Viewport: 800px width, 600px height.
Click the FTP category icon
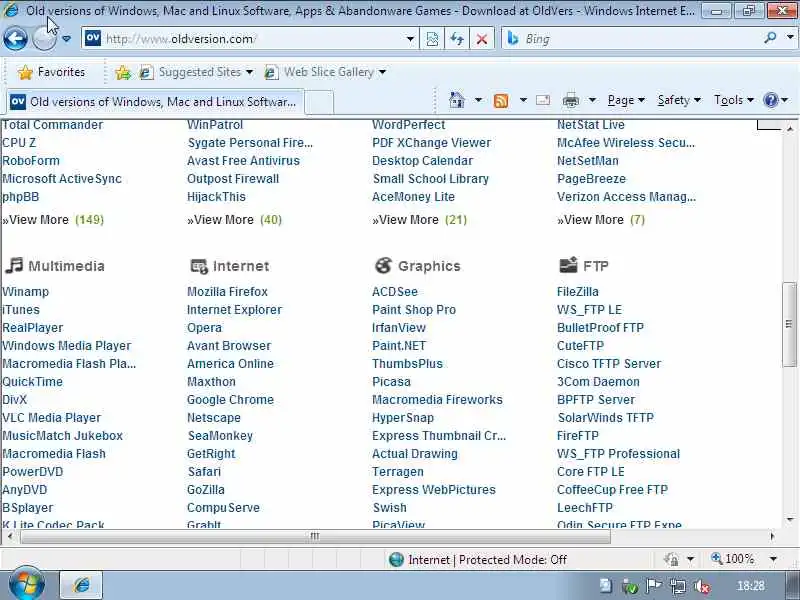568,265
